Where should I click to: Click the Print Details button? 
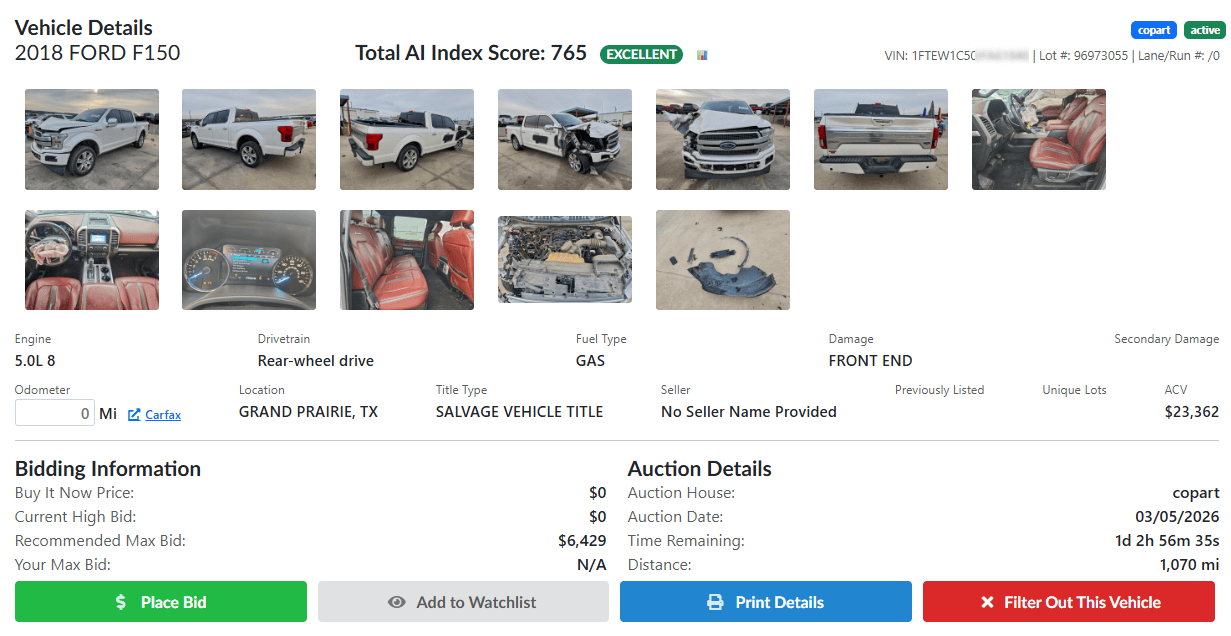766,602
